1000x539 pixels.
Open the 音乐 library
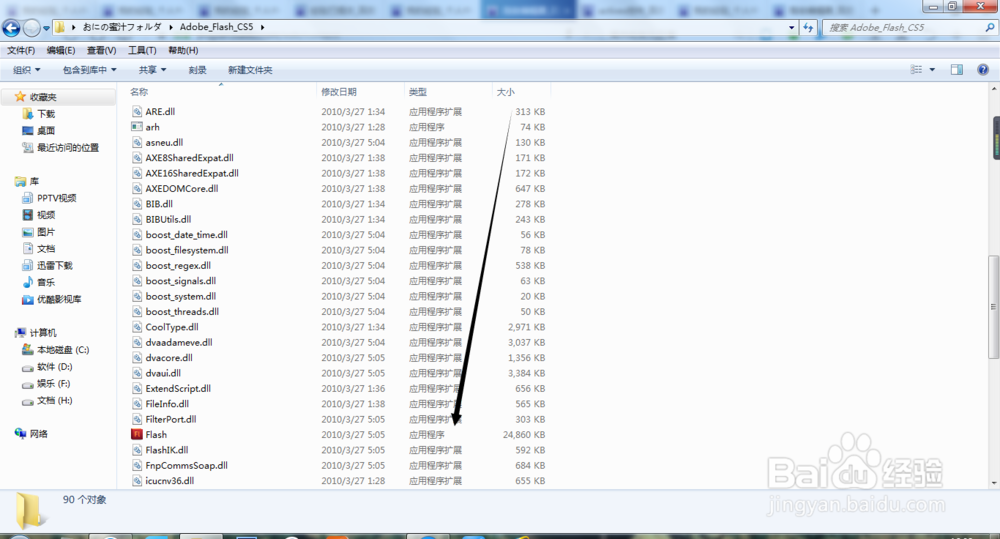pos(46,282)
